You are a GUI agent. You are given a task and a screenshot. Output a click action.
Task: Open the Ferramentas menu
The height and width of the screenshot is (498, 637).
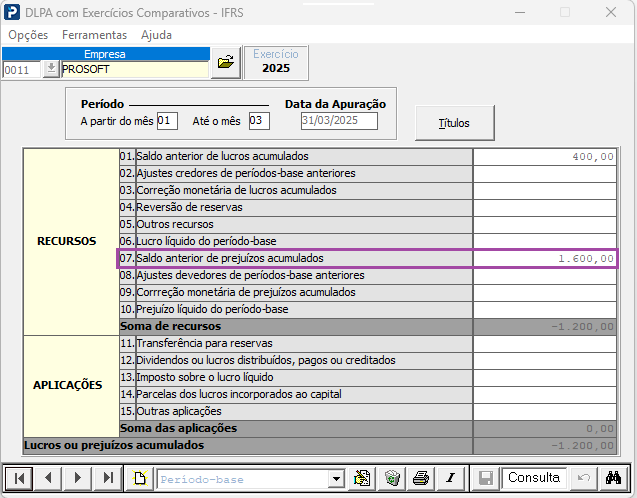[94, 35]
